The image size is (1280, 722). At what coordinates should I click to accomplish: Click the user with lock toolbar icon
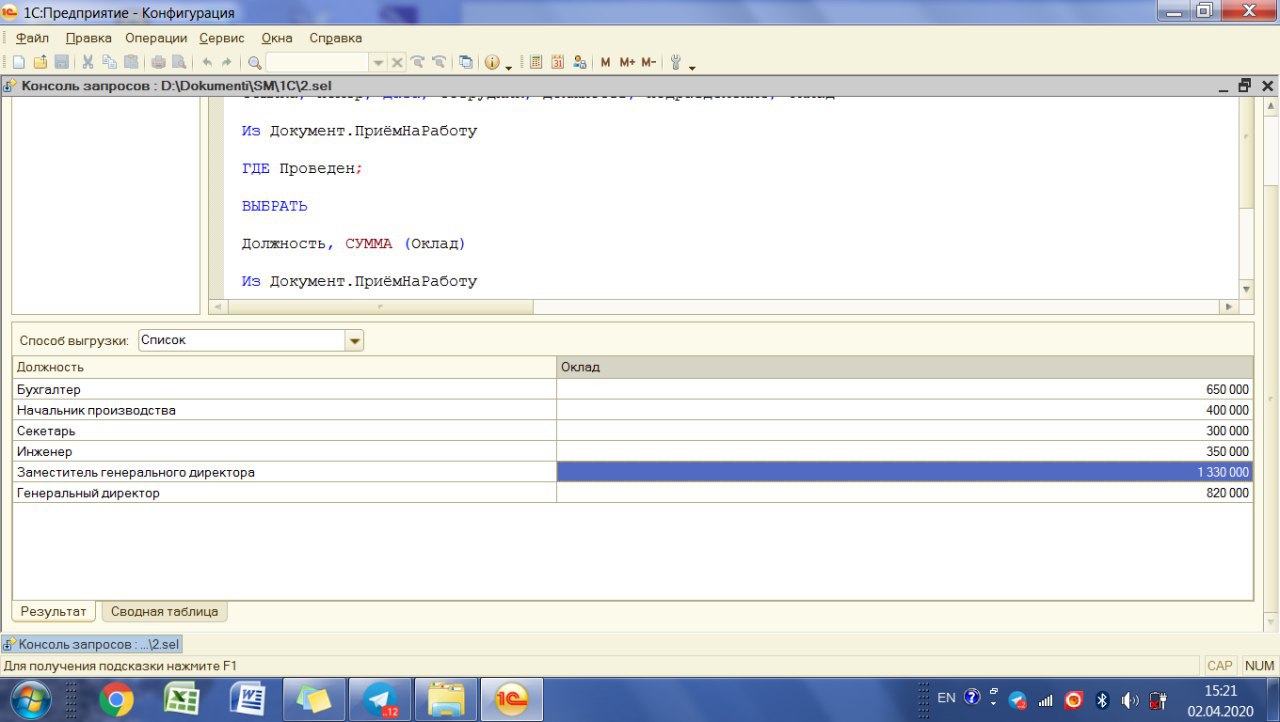coord(580,62)
